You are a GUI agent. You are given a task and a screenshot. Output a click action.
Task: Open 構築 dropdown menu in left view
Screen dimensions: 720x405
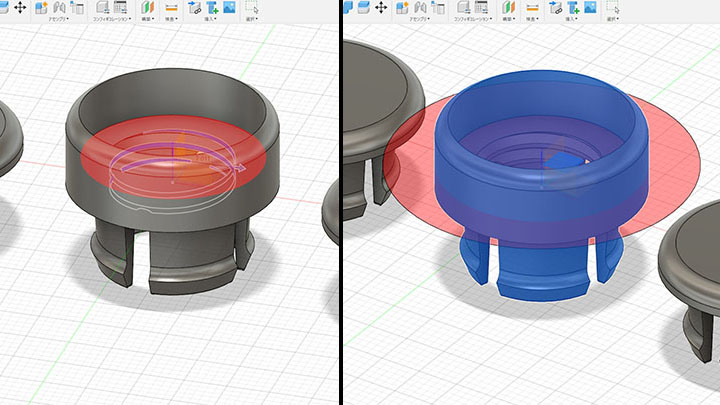click(x=147, y=19)
